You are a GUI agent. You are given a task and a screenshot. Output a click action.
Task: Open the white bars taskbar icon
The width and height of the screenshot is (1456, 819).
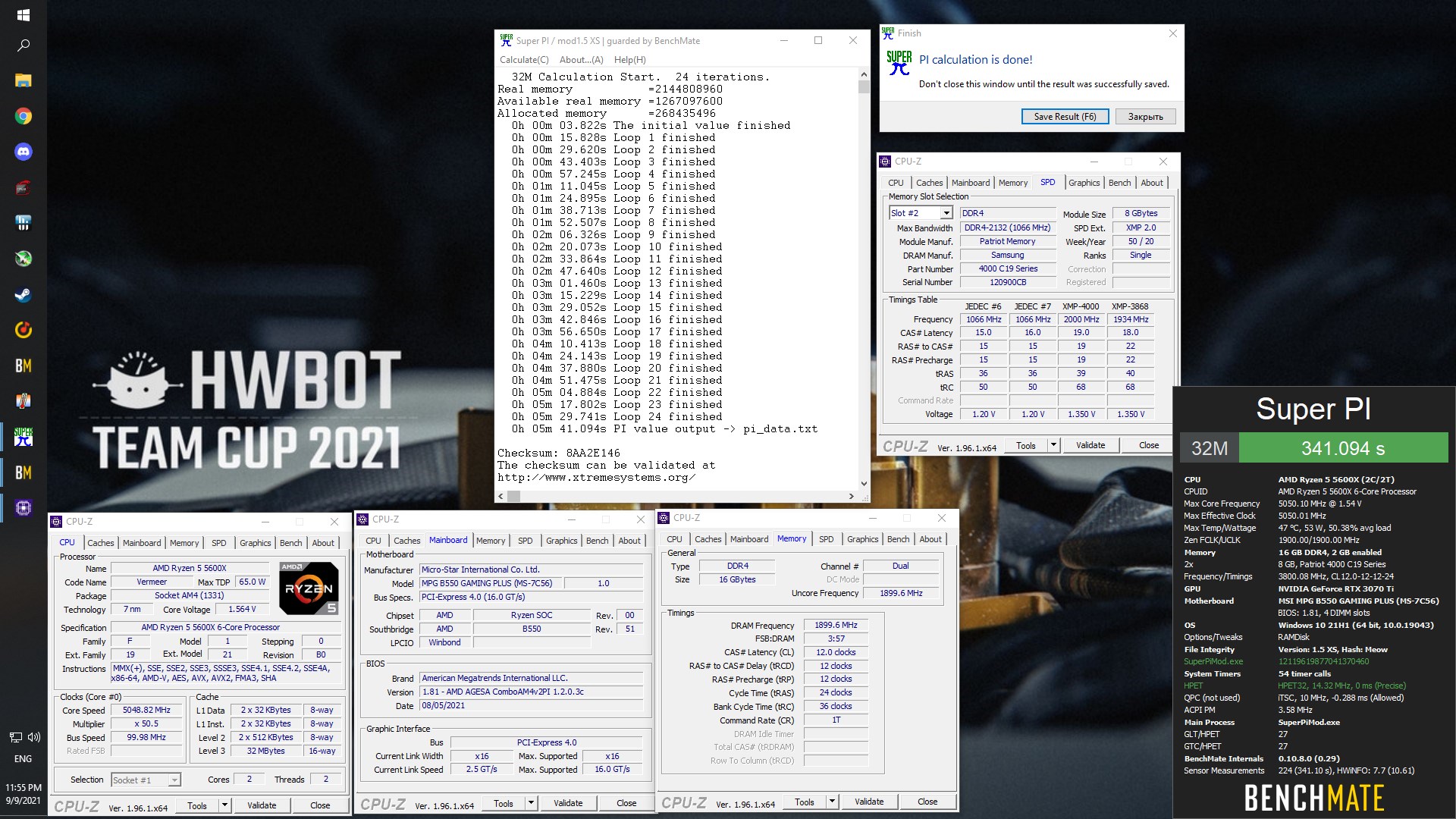click(x=23, y=223)
